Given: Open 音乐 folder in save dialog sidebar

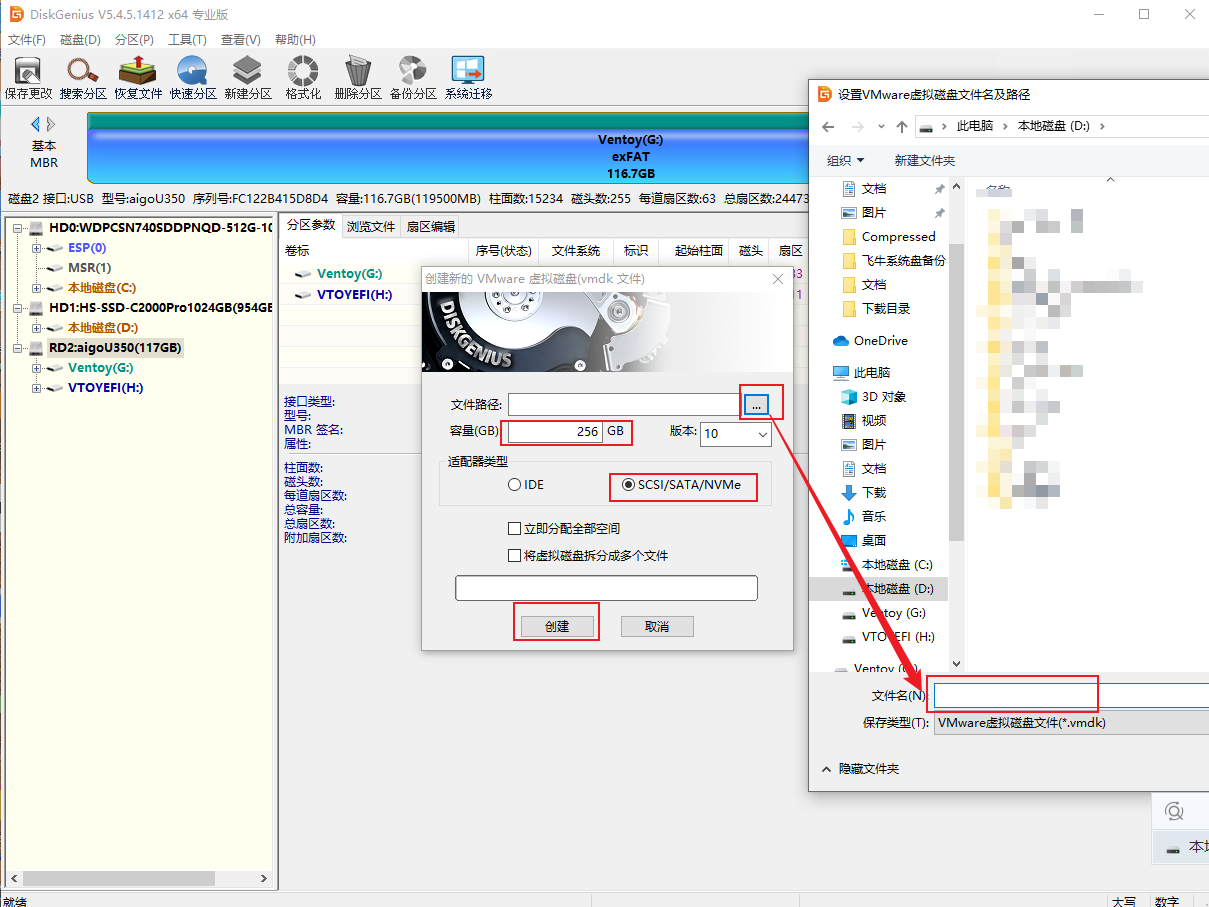Looking at the screenshot, I should tap(864, 517).
